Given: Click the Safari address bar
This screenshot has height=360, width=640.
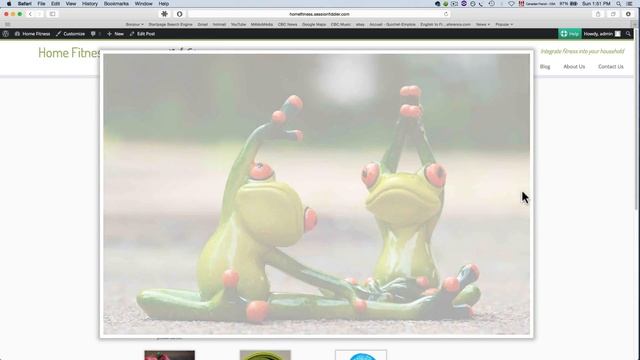Looking at the screenshot, I should point(319,14).
